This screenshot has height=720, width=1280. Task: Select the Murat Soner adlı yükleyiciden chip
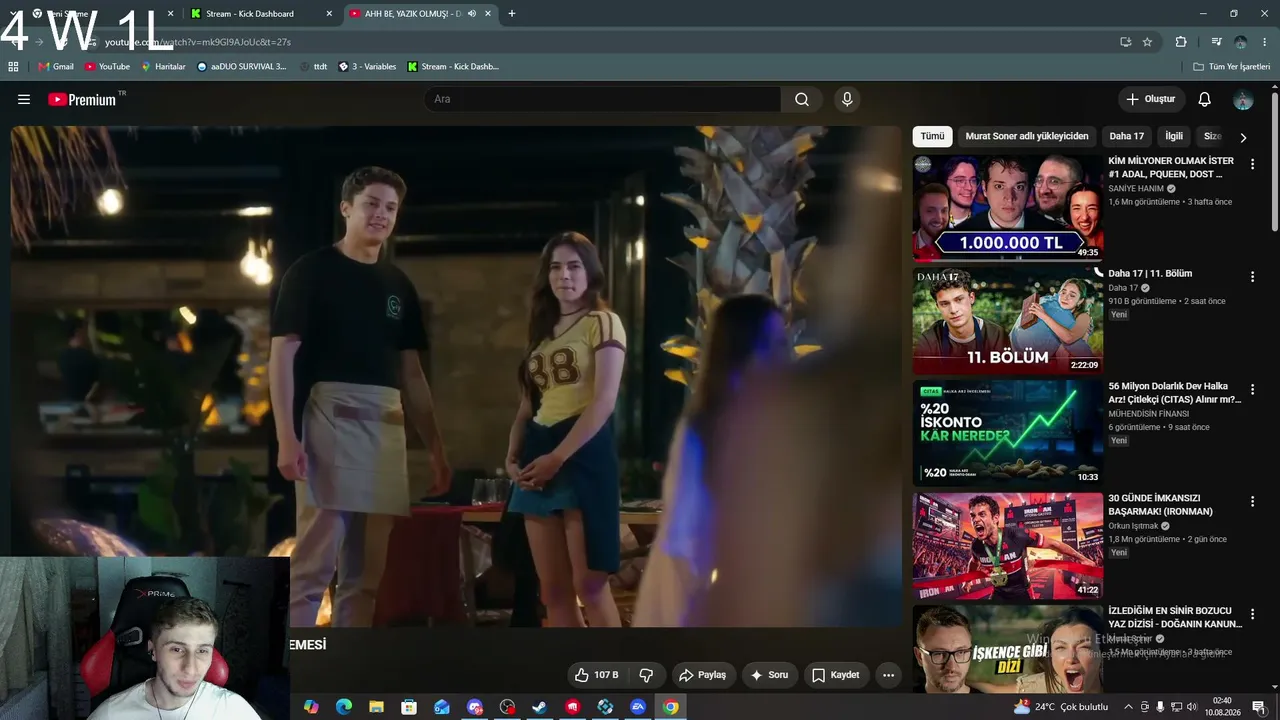(x=1027, y=136)
